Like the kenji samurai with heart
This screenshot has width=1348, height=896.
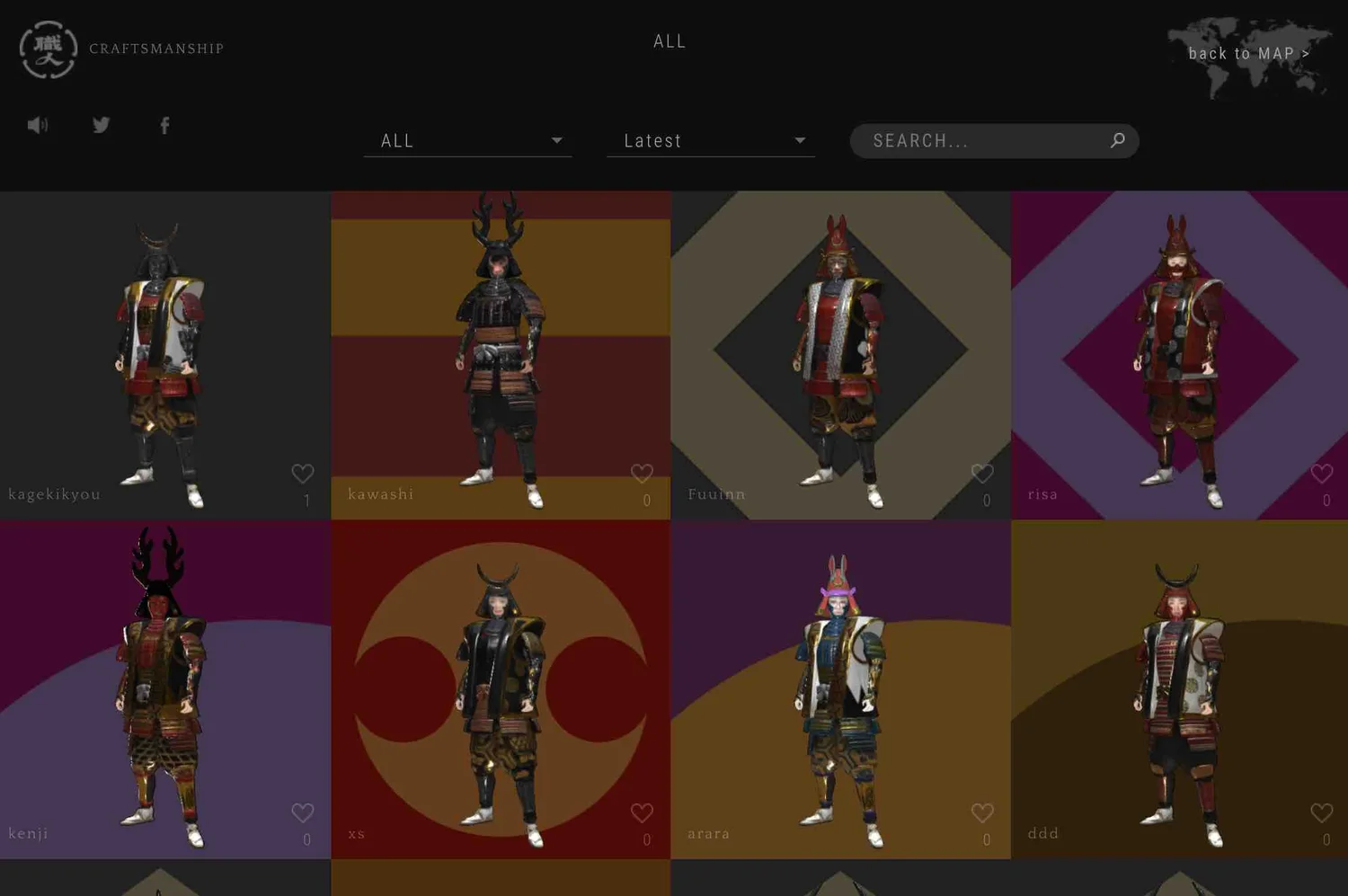[303, 812]
